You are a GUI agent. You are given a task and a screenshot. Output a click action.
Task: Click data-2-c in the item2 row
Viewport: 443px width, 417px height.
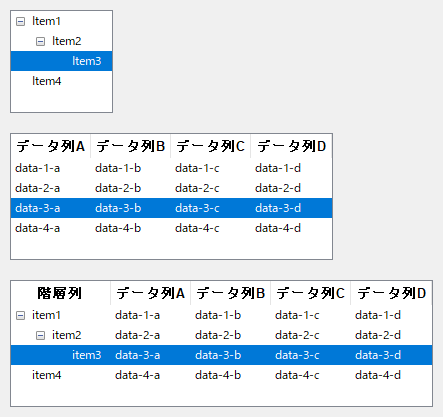[x=297, y=335]
